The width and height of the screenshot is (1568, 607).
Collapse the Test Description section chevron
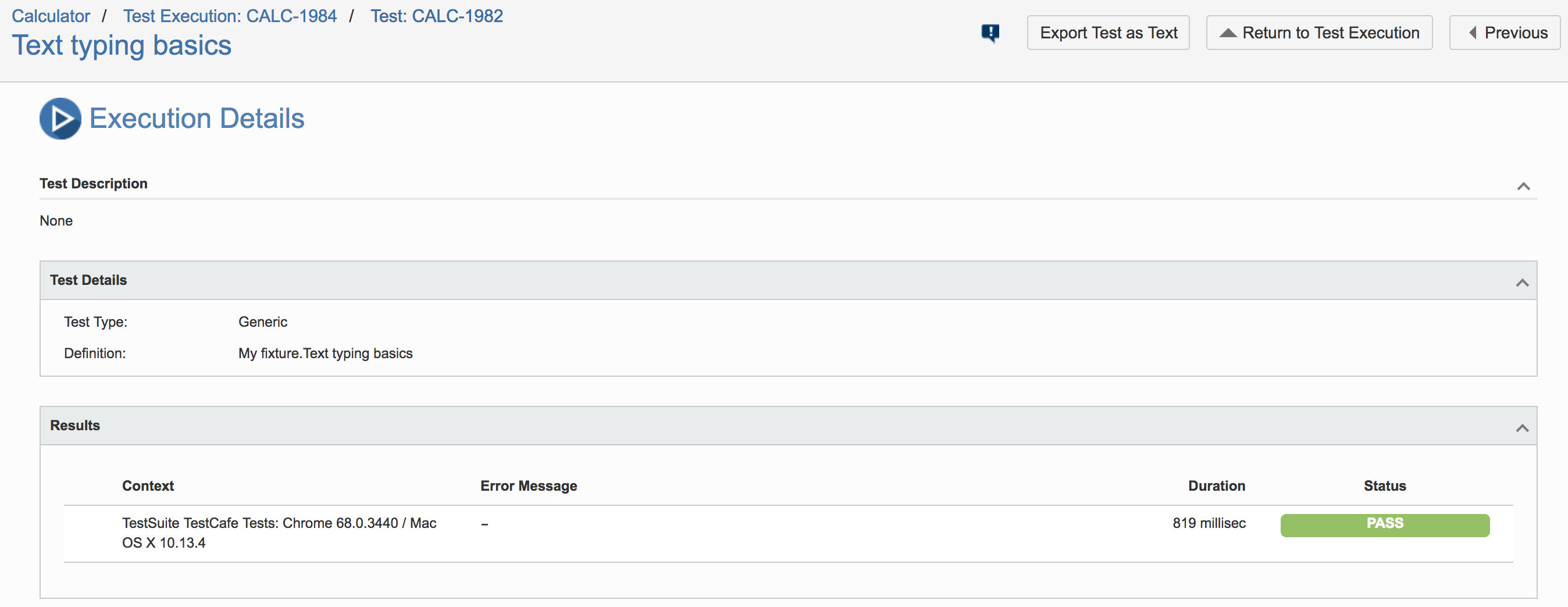[1523, 186]
